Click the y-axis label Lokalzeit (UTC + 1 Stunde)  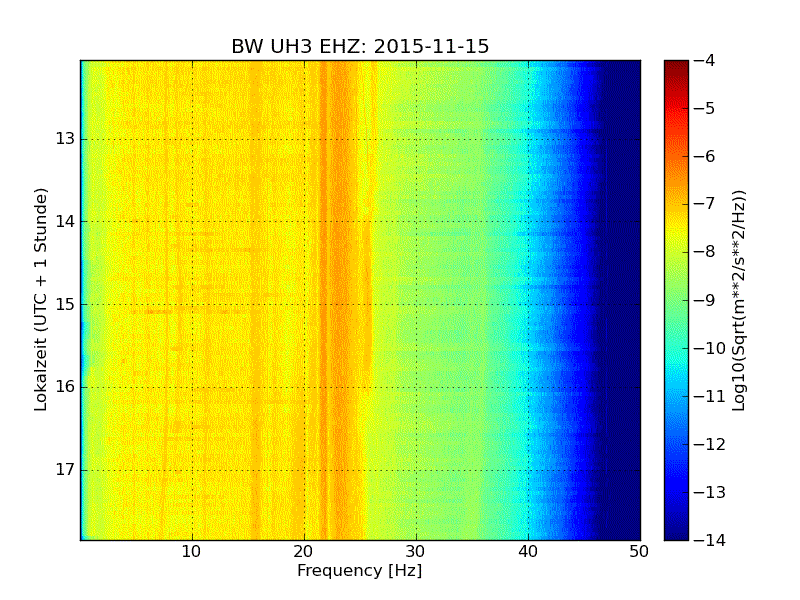(x=41, y=299)
